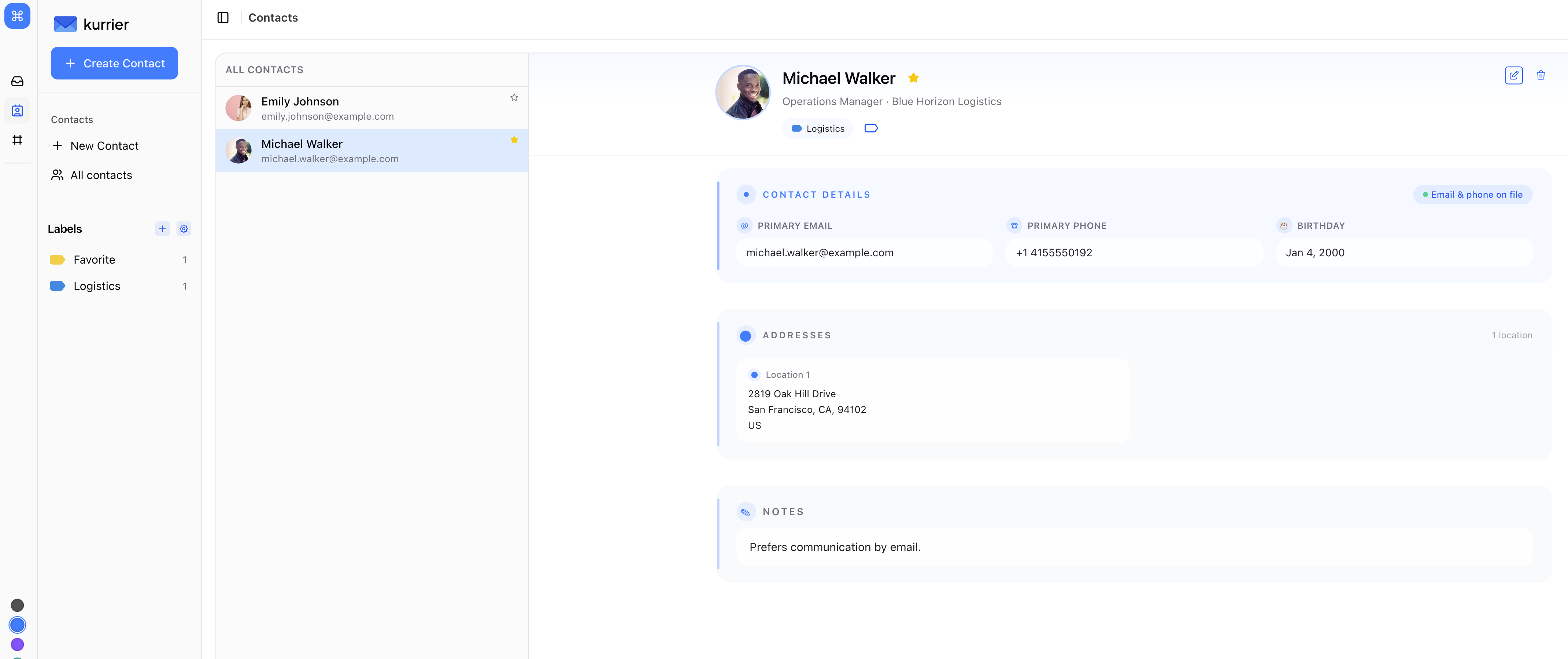The width and height of the screenshot is (1568, 659).
Task: Click the primary email field
Action: tap(864, 253)
